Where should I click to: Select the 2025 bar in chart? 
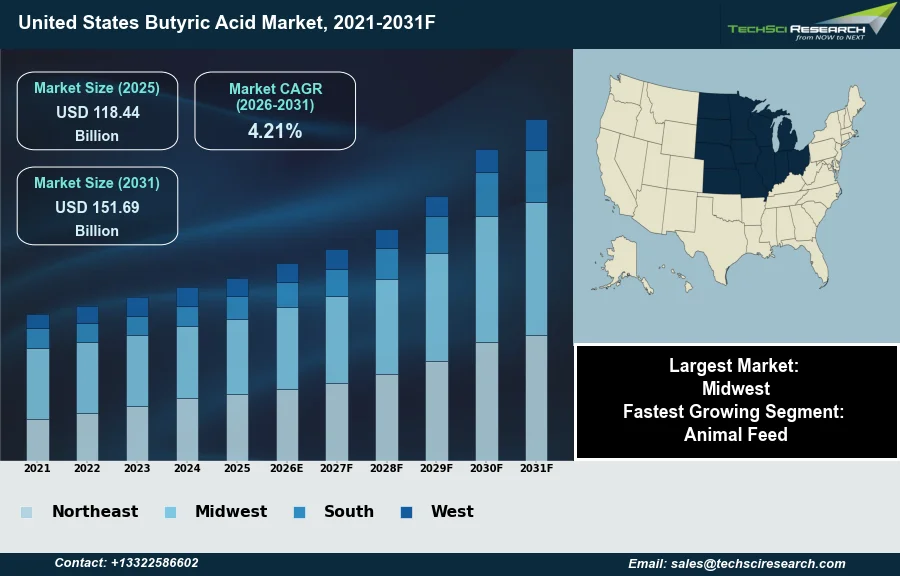point(237,369)
